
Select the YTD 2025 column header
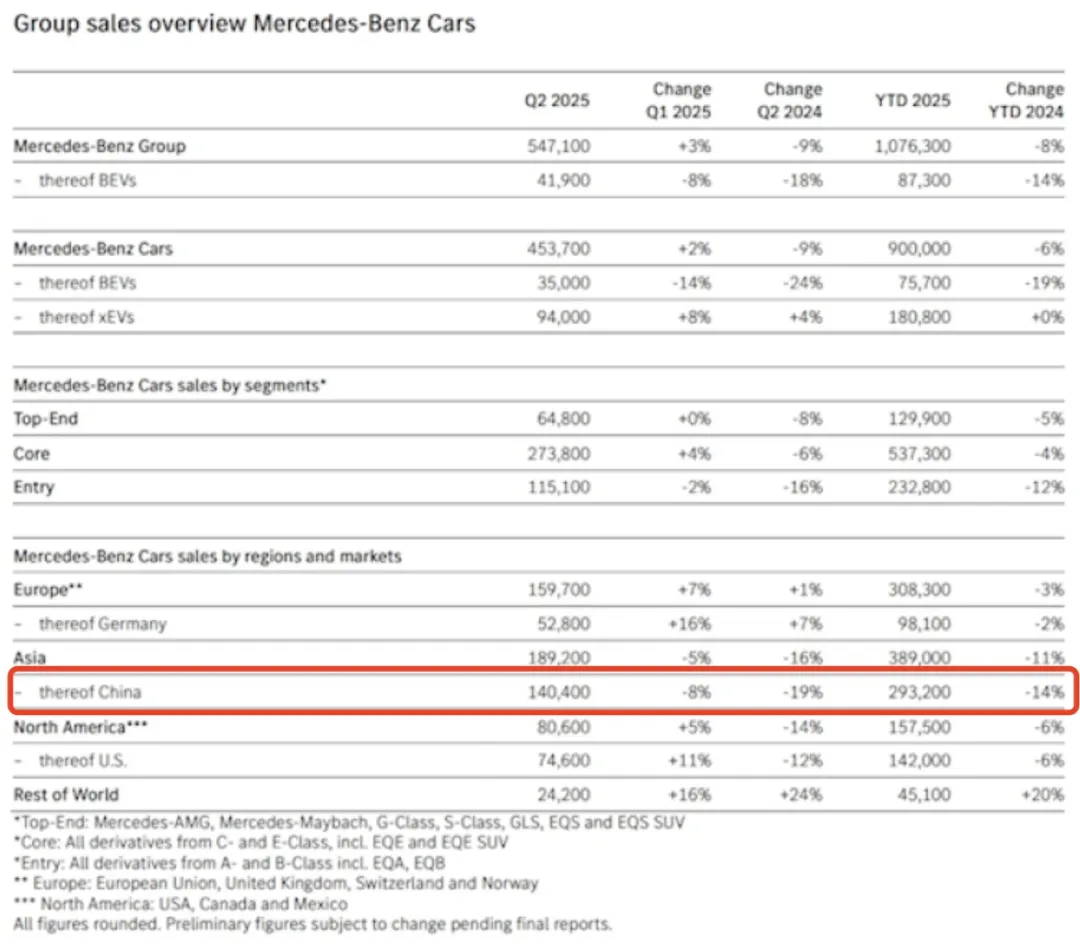click(913, 101)
